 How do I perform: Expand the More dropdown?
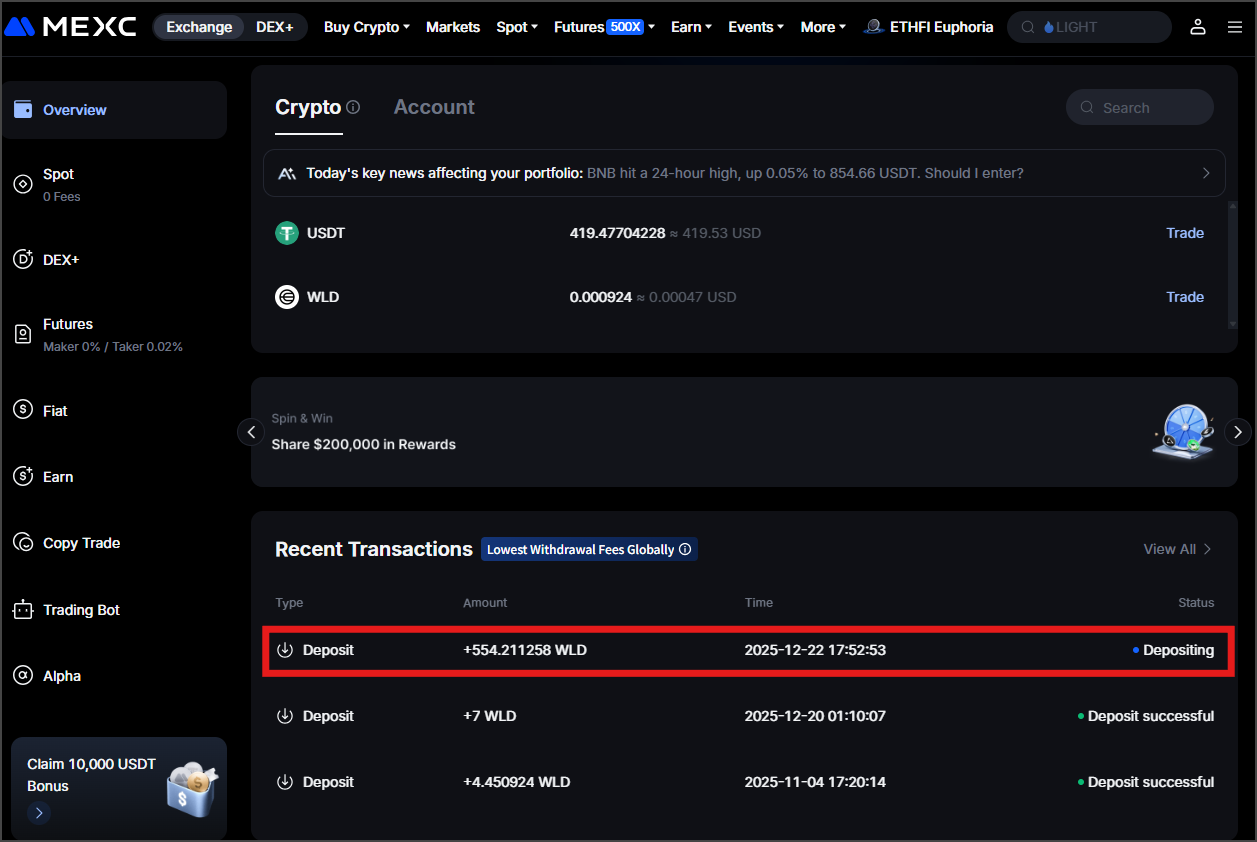823,27
